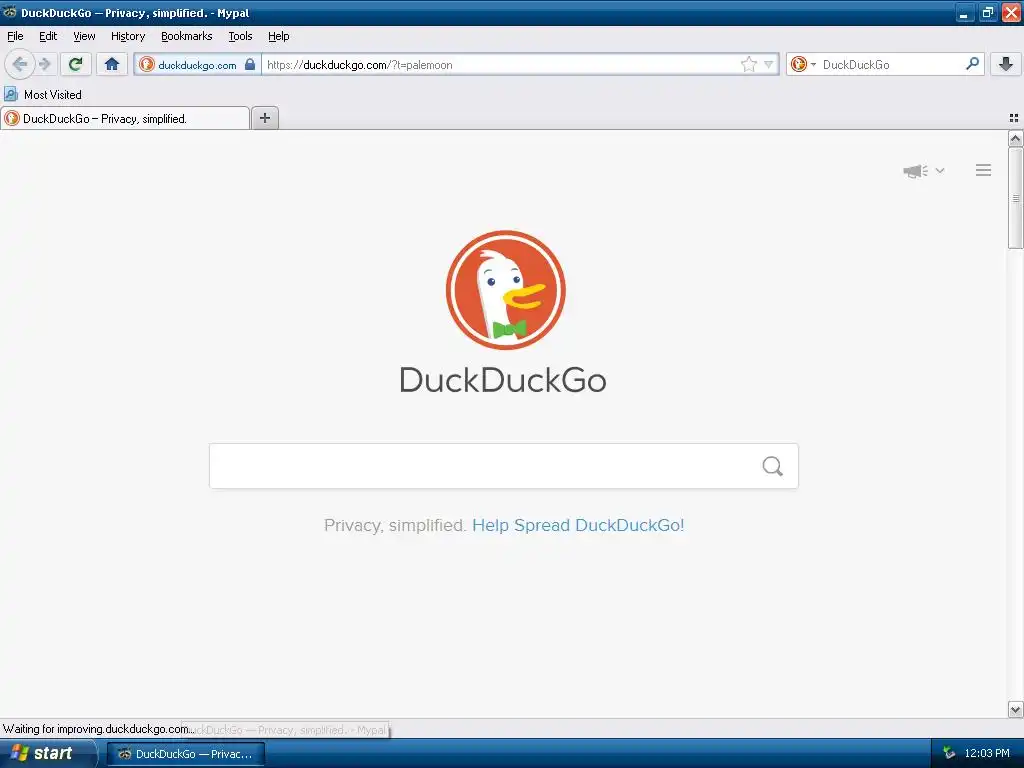The height and width of the screenshot is (768, 1024).
Task: Open the Edit menu
Action: coord(48,36)
